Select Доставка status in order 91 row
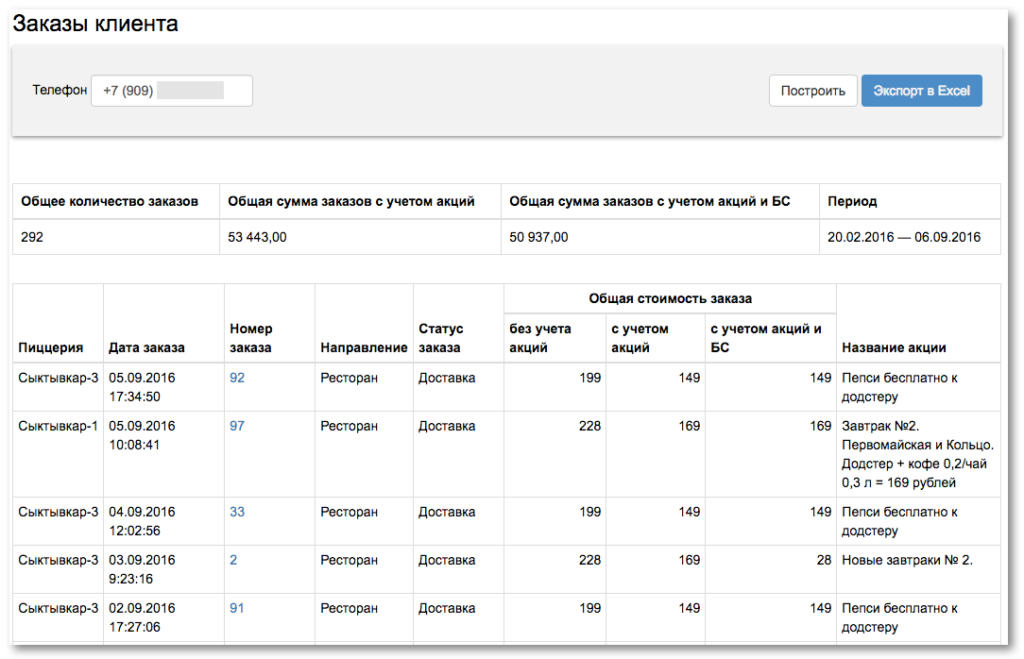1024x659 pixels. point(447,608)
